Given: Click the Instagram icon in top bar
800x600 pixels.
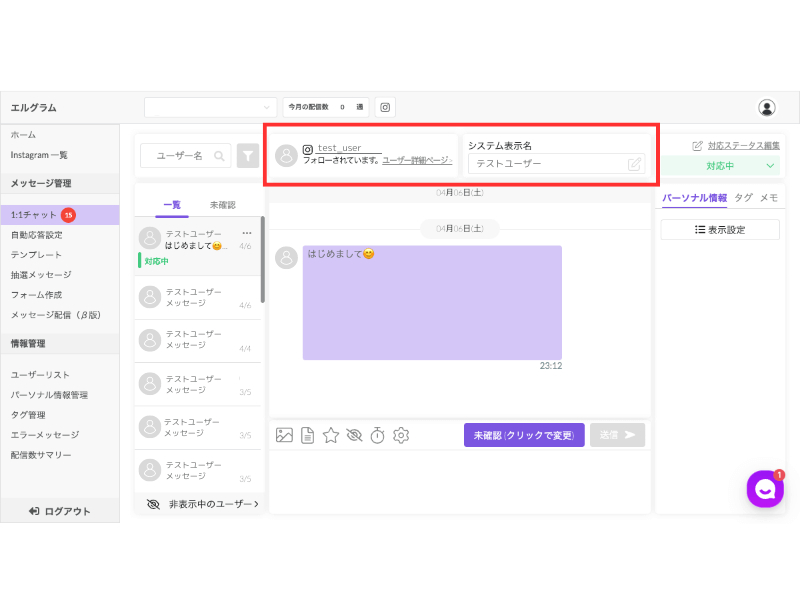Looking at the screenshot, I should click(385, 107).
